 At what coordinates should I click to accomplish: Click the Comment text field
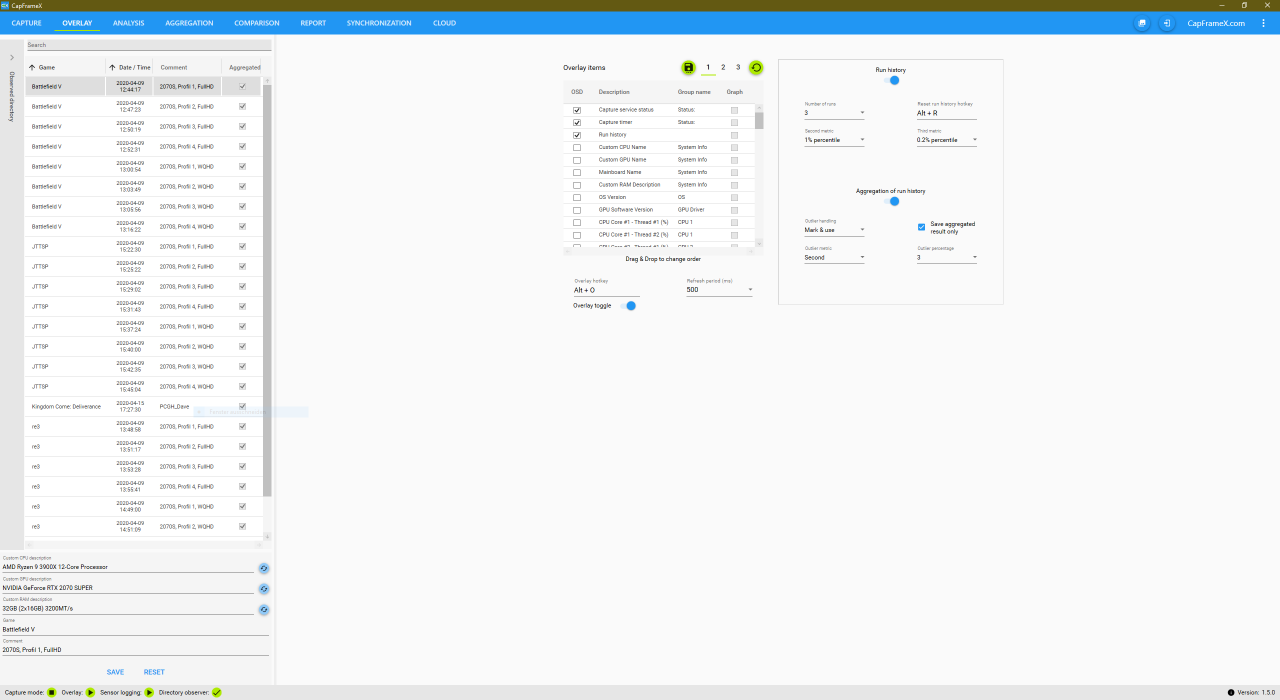[135, 650]
